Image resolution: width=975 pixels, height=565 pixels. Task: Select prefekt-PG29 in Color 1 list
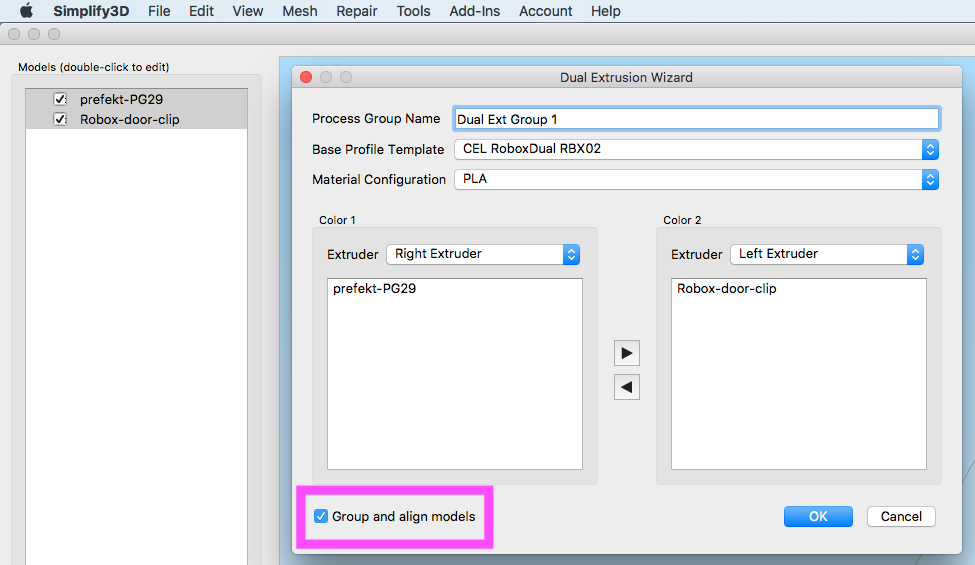pos(374,288)
